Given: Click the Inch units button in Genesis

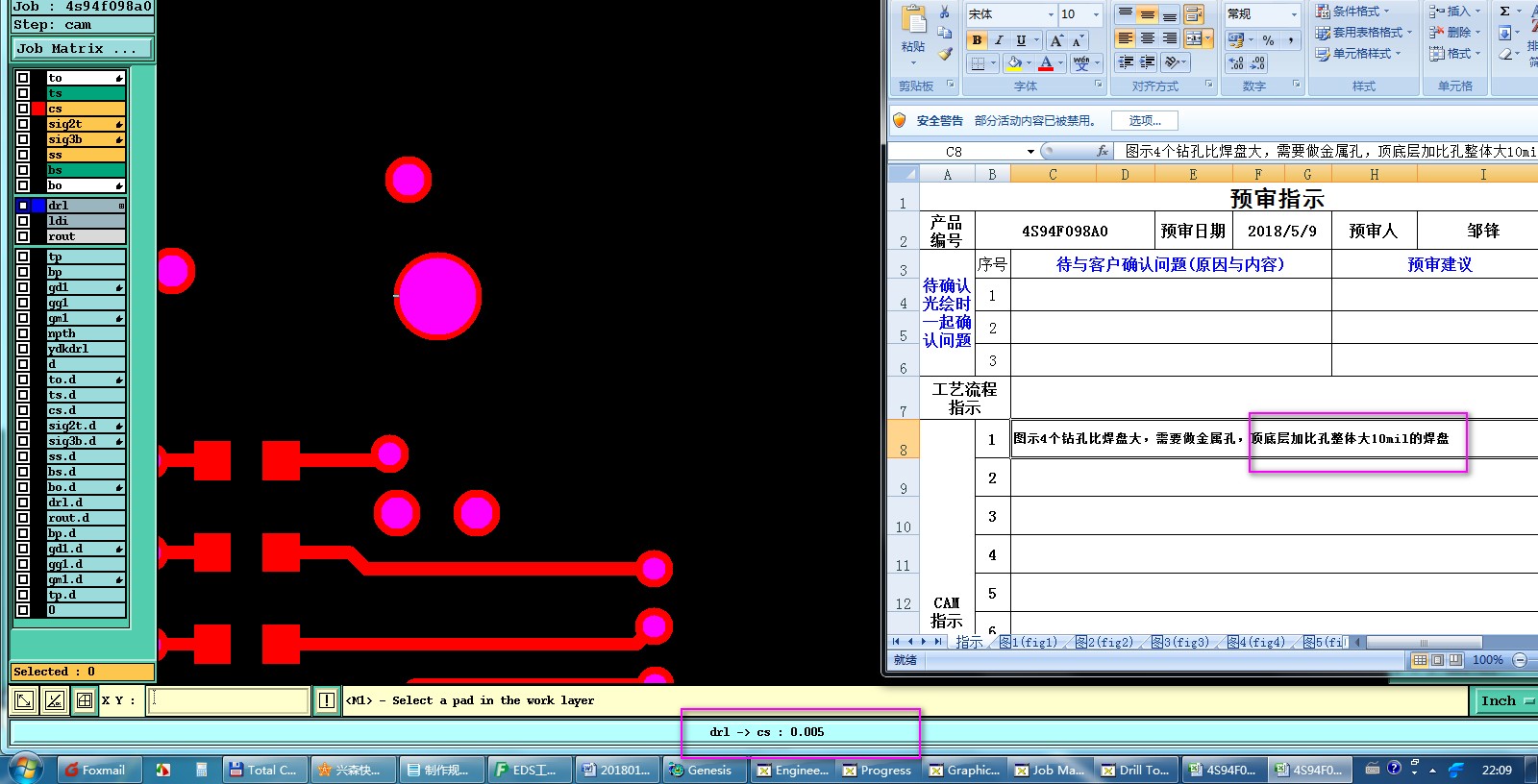Looking at the screenshot, I should pos(1504,701).
